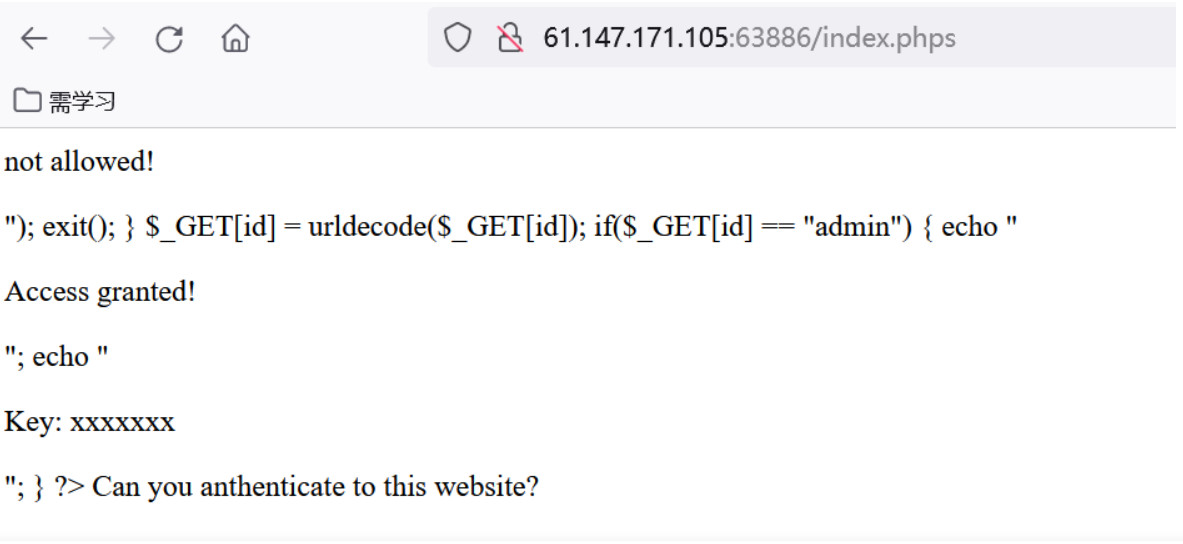Click "Can you anthenticate to this website?" text

point(315,487)
